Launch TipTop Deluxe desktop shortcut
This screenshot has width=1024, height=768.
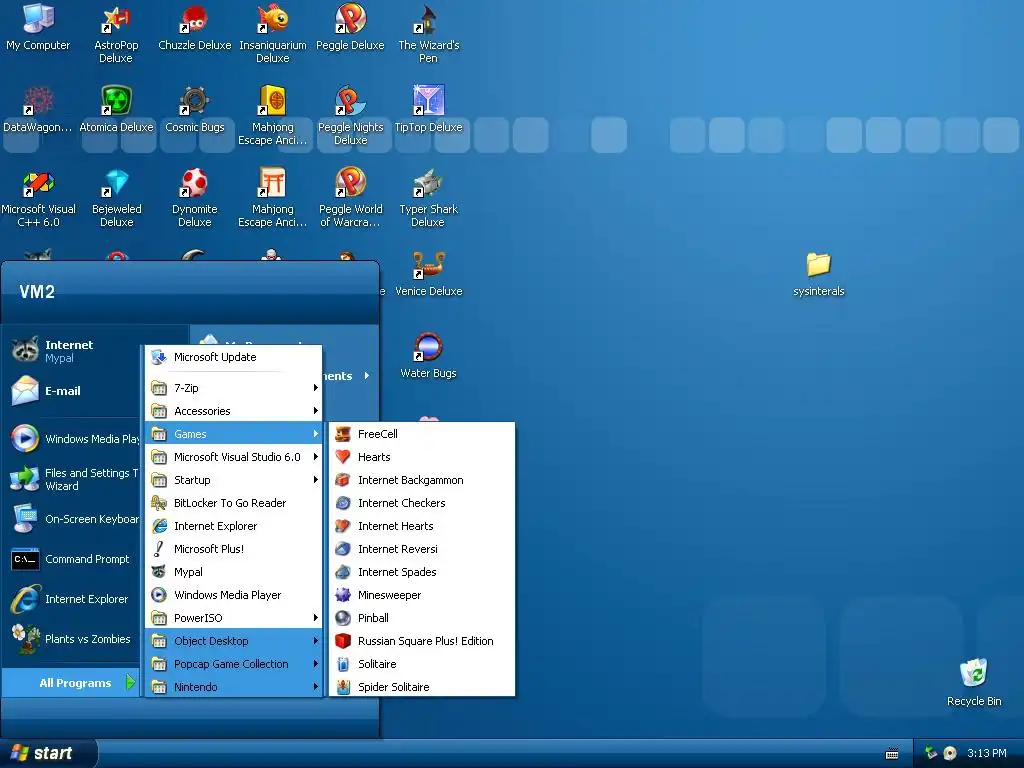click(x=428, y=109)
